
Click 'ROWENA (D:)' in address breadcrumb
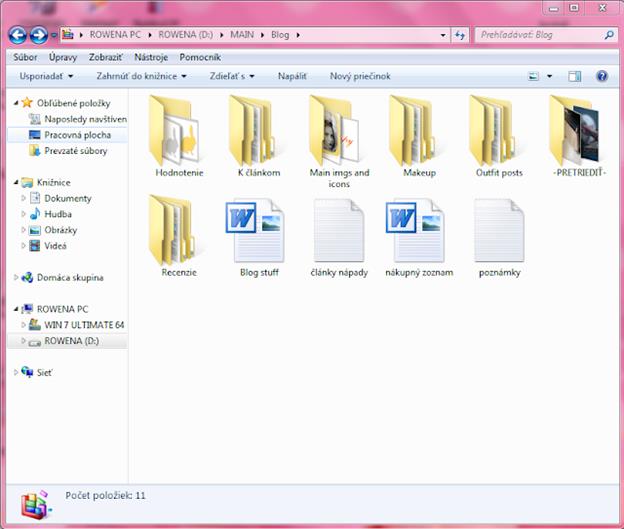[185, 35]
